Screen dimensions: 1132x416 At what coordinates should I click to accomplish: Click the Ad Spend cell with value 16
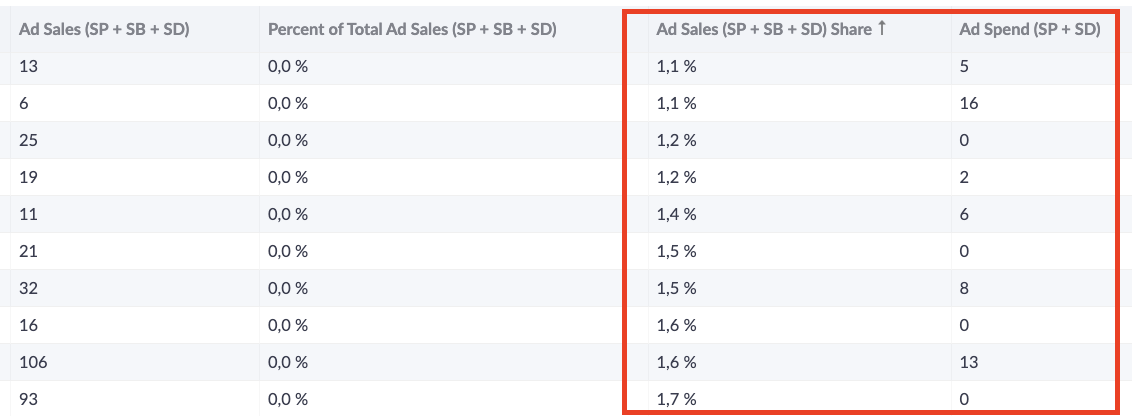1034,103
